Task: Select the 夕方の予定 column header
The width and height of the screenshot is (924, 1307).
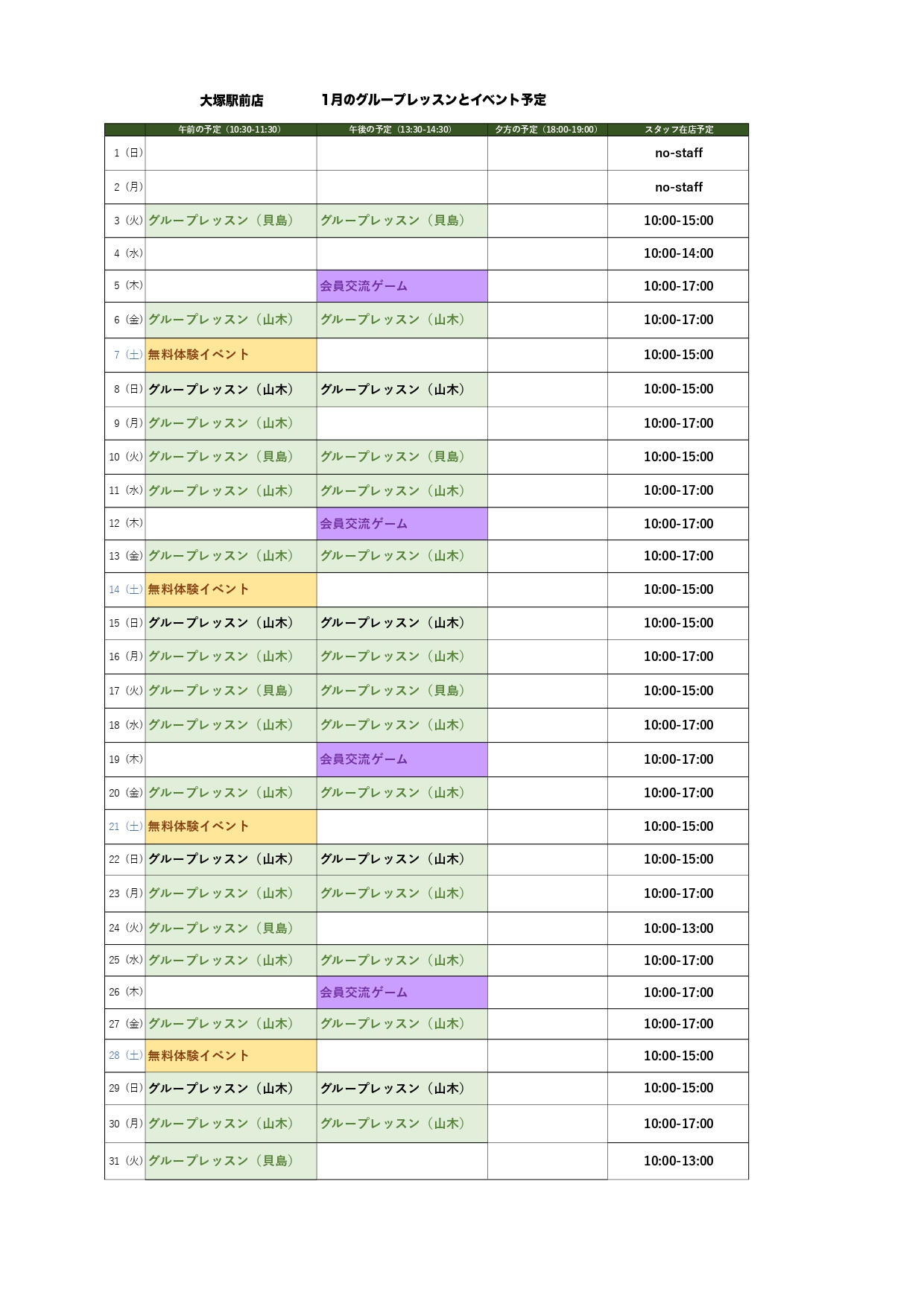Action: coord(548,130)
